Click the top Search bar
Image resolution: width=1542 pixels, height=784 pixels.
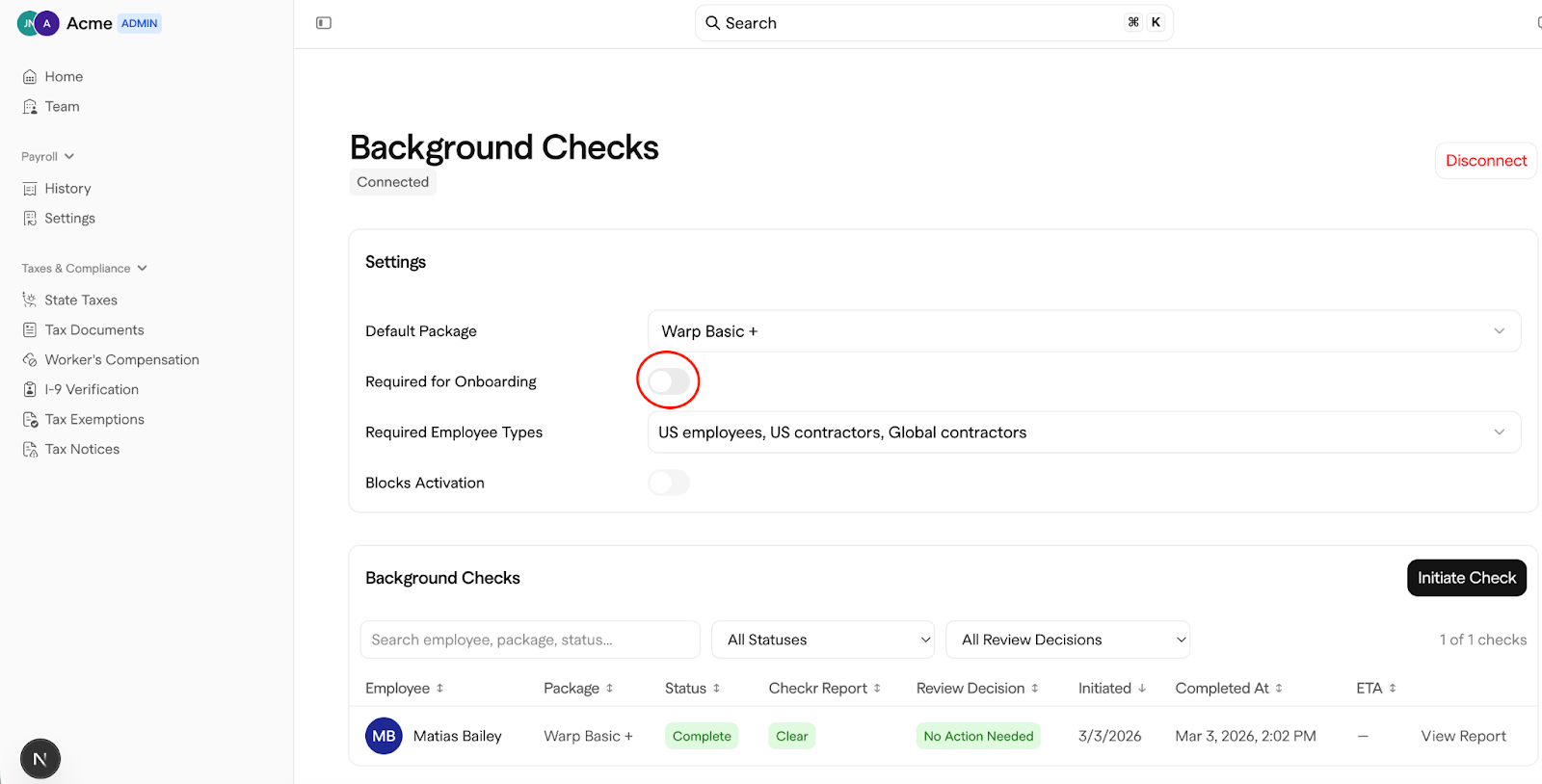tap(934, 23)
